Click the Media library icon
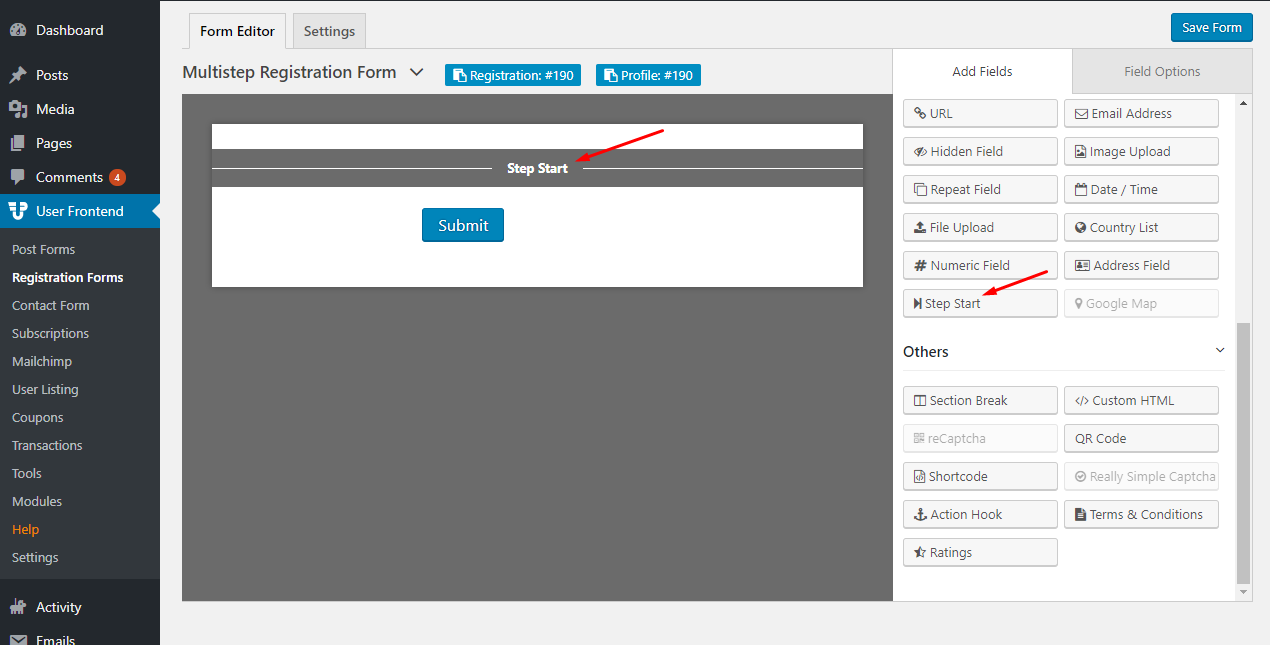 point(18,109)
